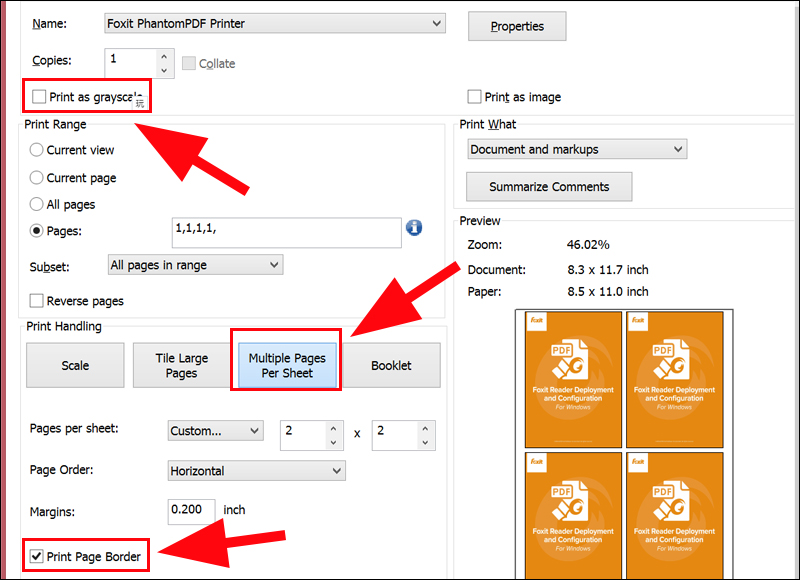The image size is (800, 580).
Task: Increase the Copies count with up arrow
Action: click(164, 57)
